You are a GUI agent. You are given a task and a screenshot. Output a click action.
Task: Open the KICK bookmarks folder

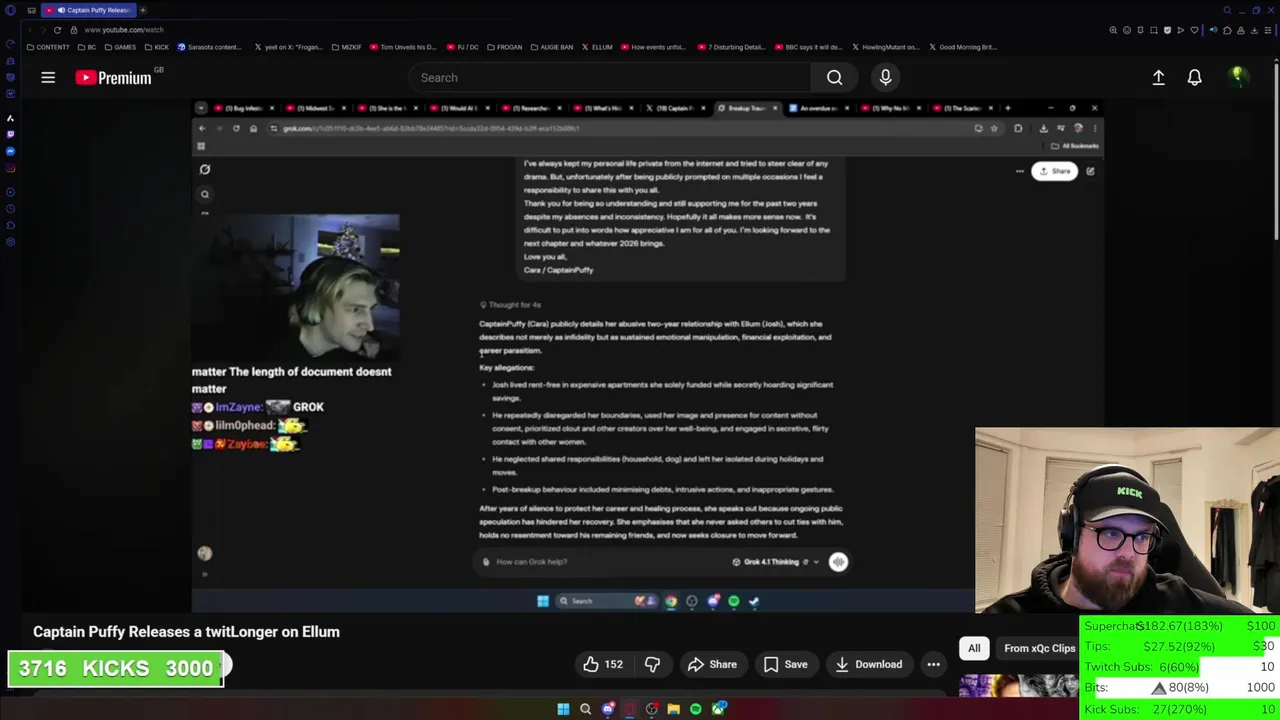click(x=157, y=47)
